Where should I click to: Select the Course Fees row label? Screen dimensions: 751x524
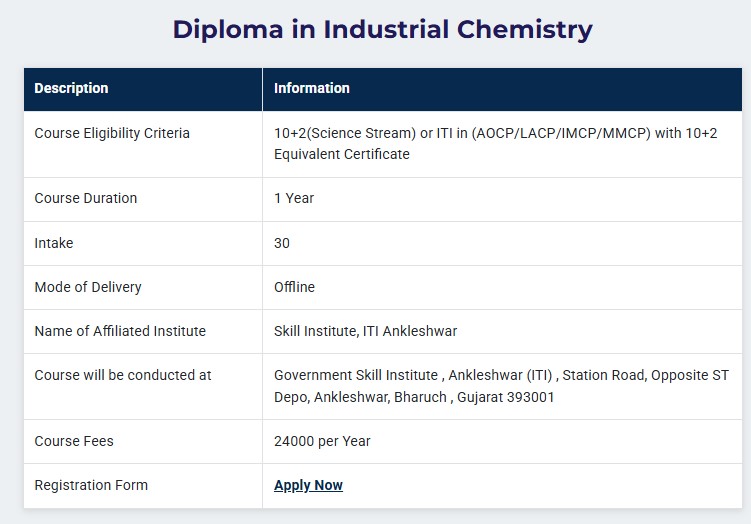74,441
